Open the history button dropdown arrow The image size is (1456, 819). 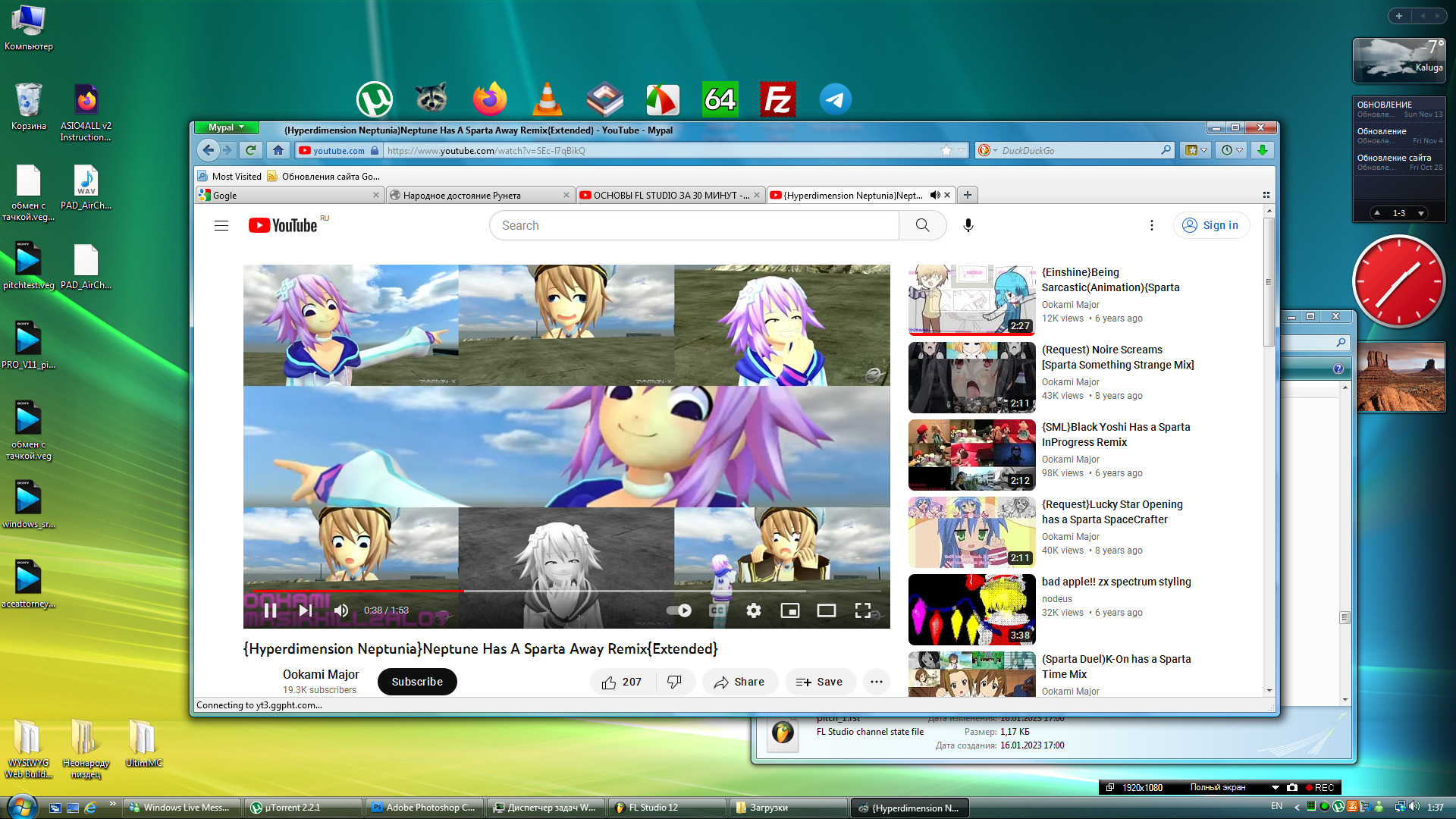1240,150
